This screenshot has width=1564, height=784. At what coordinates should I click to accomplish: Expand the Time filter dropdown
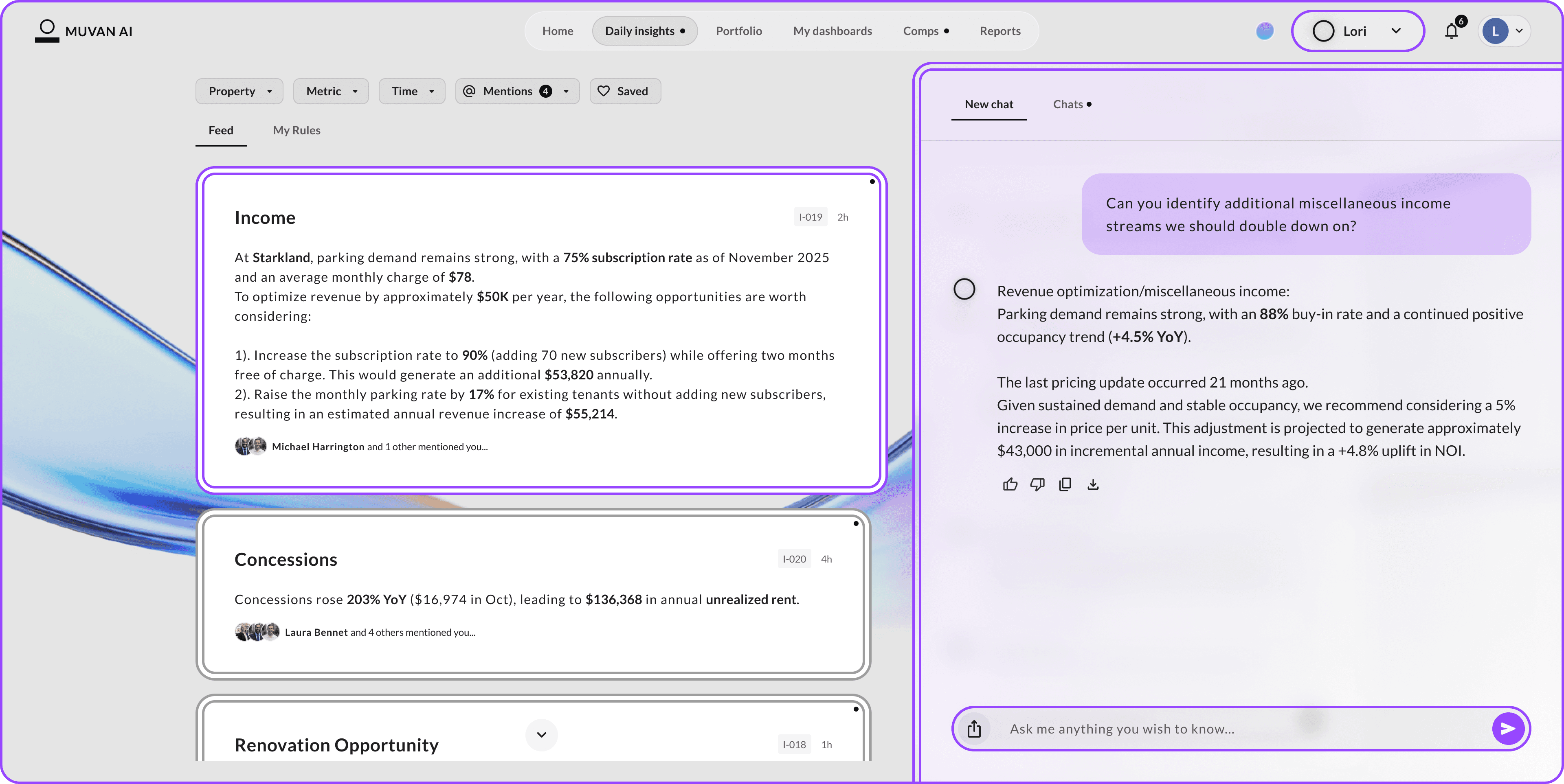[x=412, y=91]
